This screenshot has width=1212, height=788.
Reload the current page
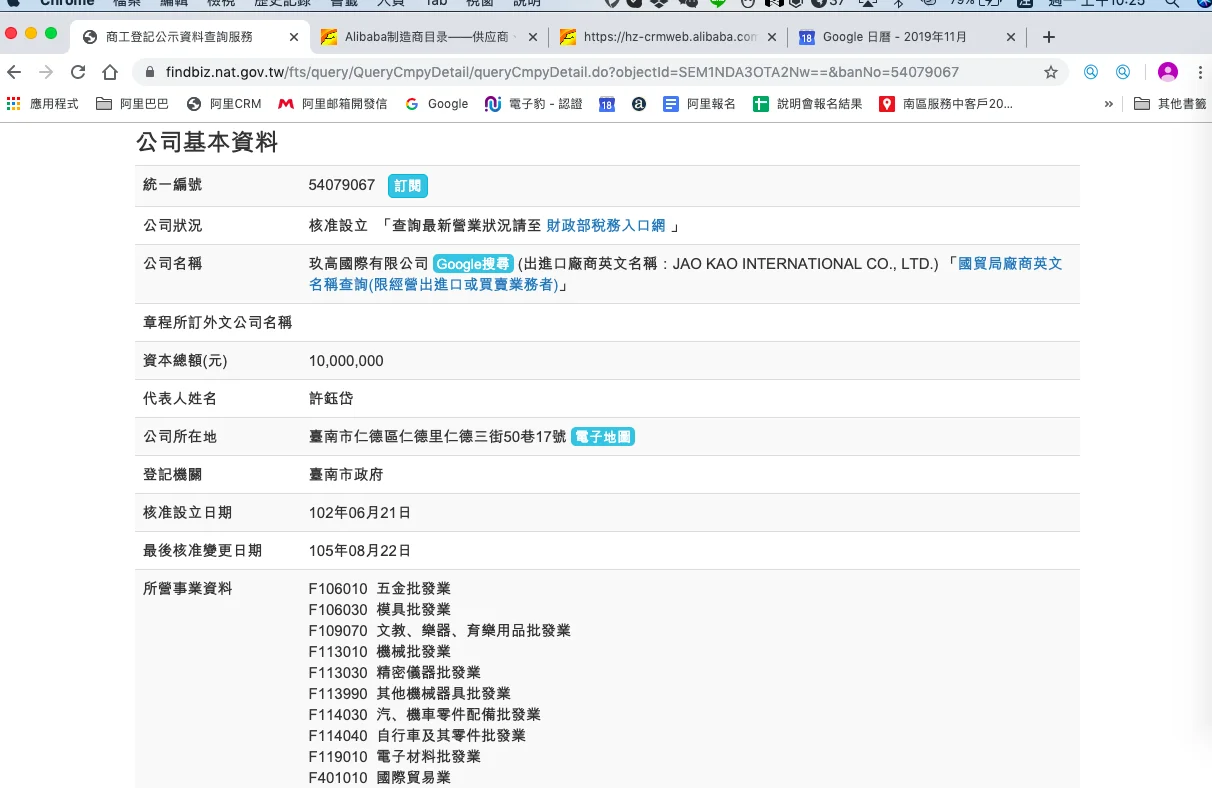pyautogui.click(x=78, y=72)
